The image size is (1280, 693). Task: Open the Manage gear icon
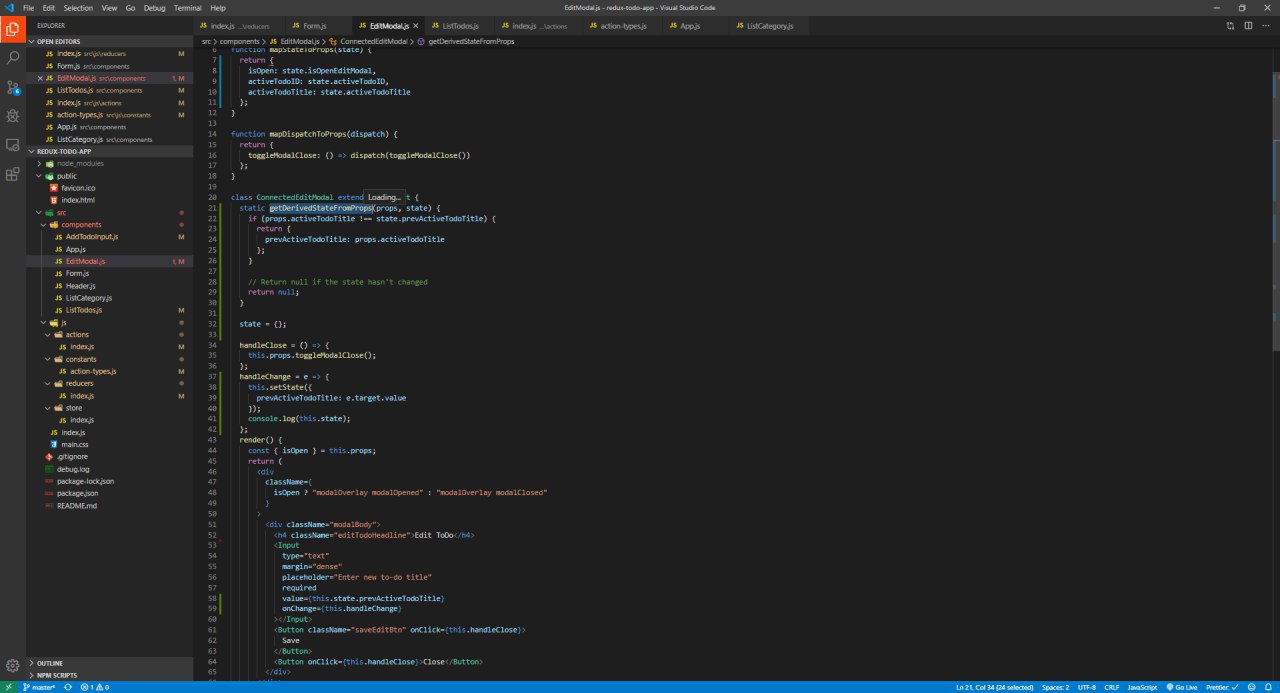(x=13, y=665)
